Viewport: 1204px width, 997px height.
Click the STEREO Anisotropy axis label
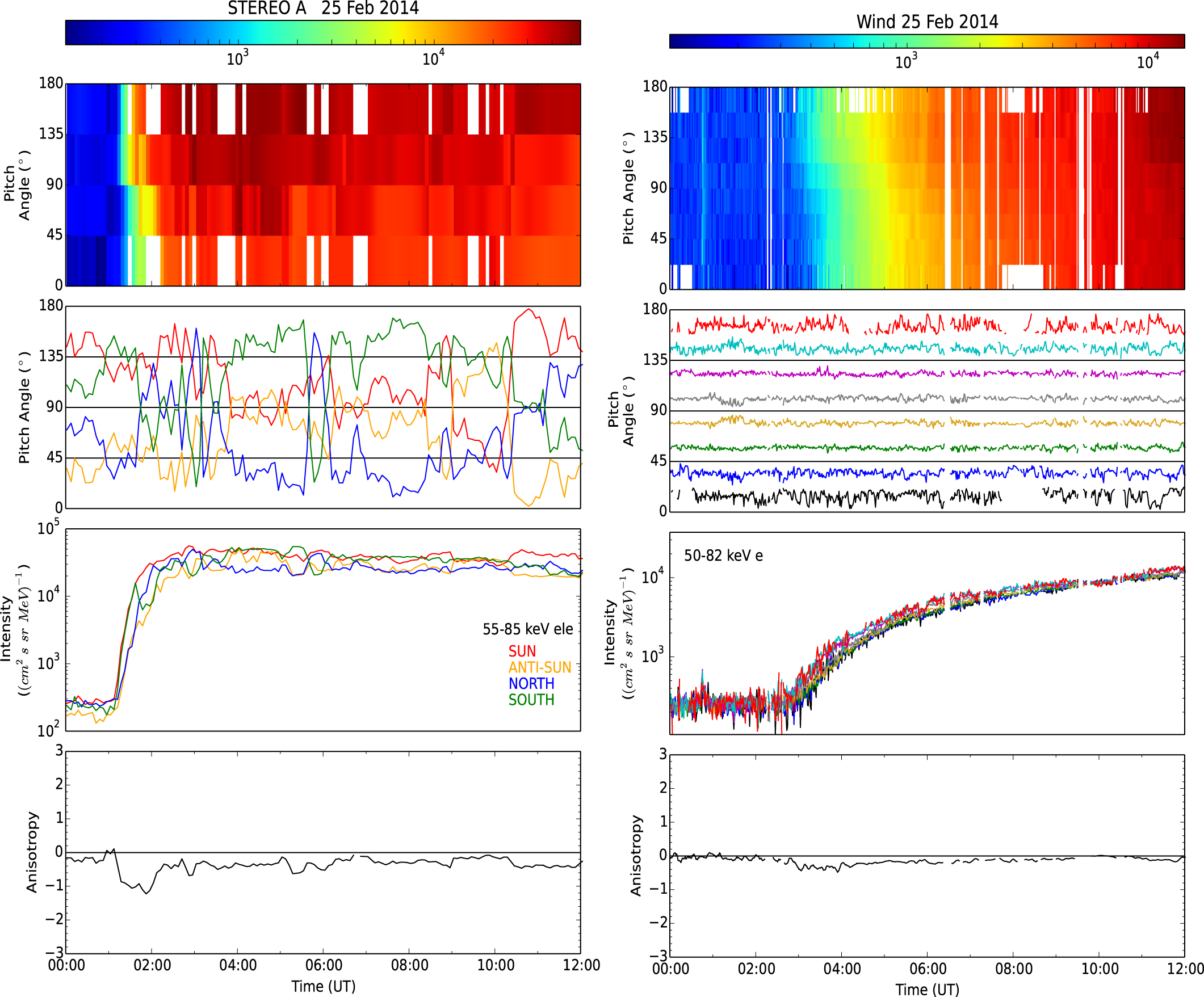click(32, 852)
